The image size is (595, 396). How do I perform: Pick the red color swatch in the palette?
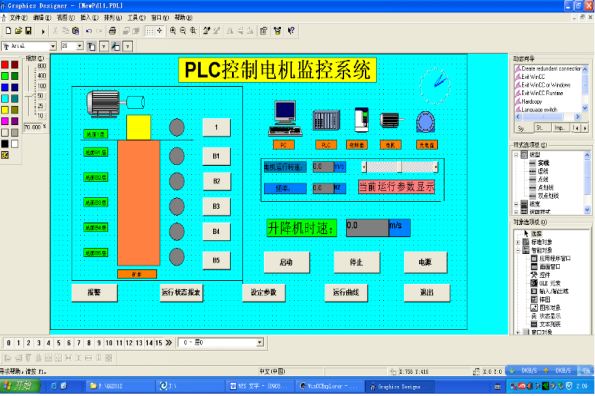(5, 65)
